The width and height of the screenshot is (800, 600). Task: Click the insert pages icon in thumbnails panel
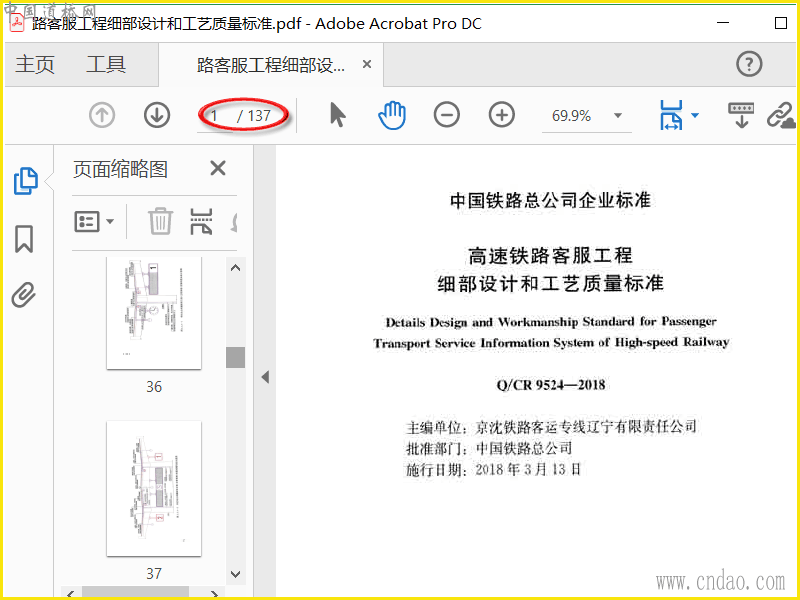point(201,221)
